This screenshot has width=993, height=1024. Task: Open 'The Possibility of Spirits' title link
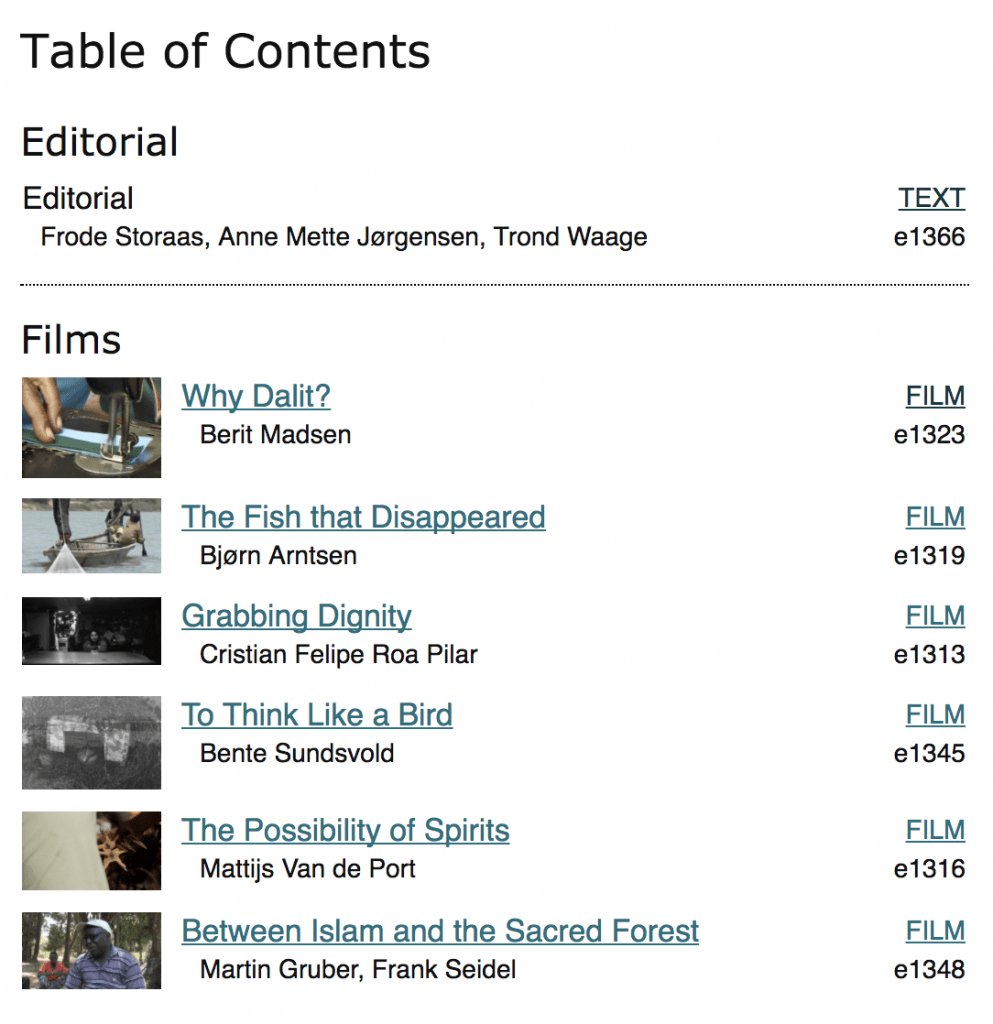(345, 831)
